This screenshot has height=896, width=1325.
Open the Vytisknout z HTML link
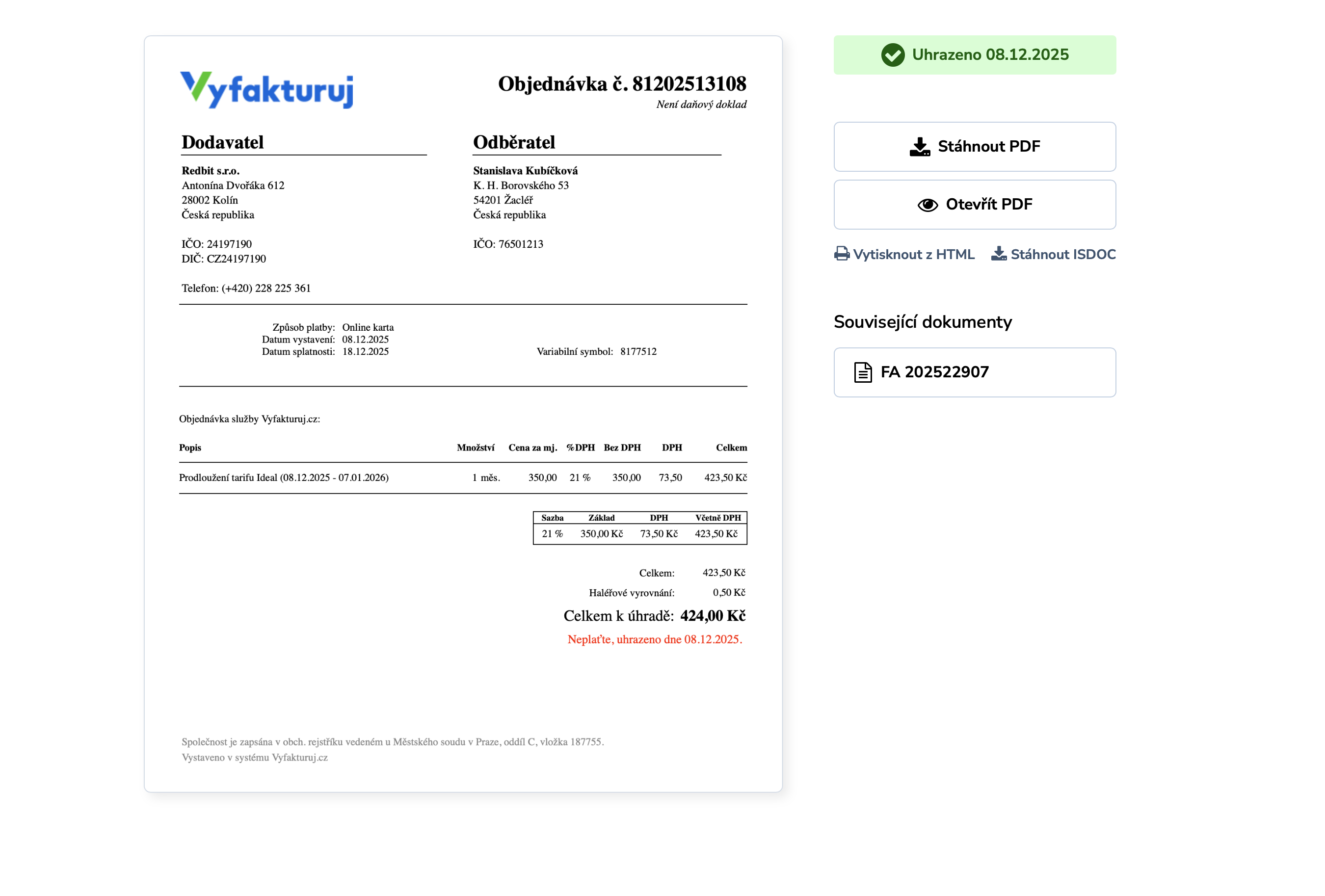coord(913,254)
